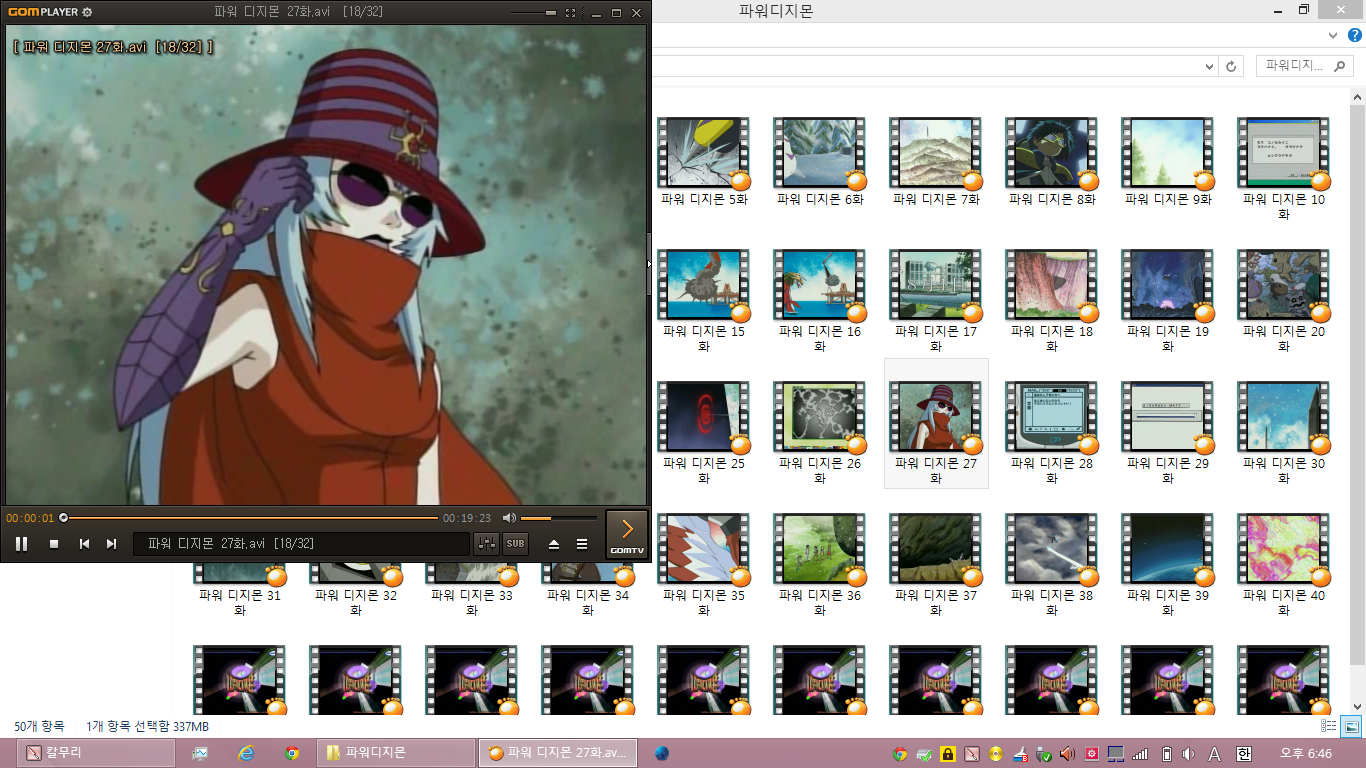Select the 파워 디지몬 28화 video file
Image resolution: width=1366 pixels, height=768 pixels.
click(x=1052, y=432)
